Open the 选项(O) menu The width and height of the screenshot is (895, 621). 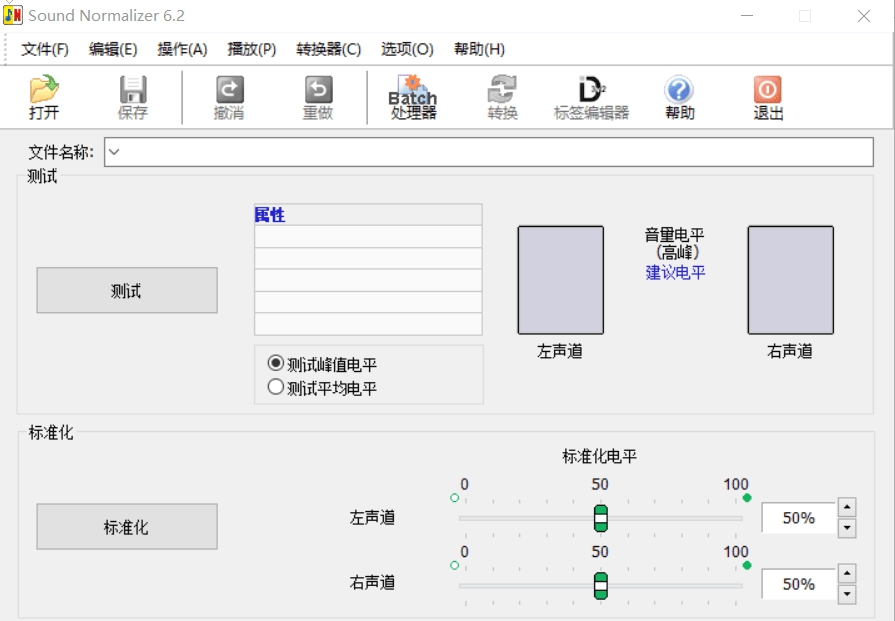tap(404, 48)
